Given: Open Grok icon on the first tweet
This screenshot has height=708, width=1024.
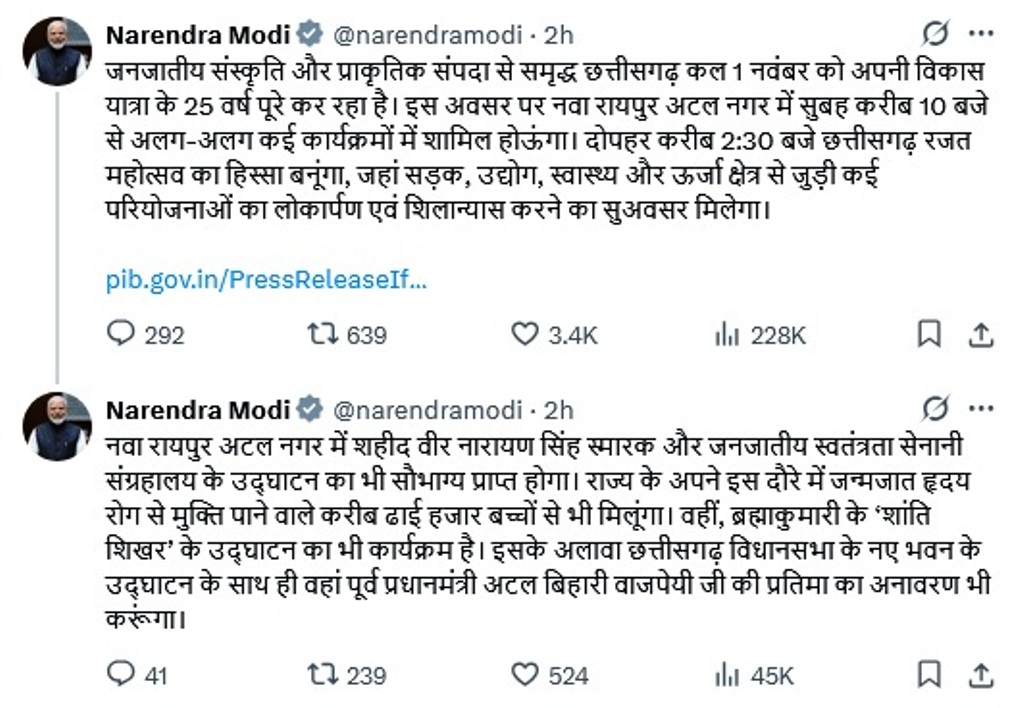Looking at the screenshot, I should pyautogui.click(x=936, y=35).
